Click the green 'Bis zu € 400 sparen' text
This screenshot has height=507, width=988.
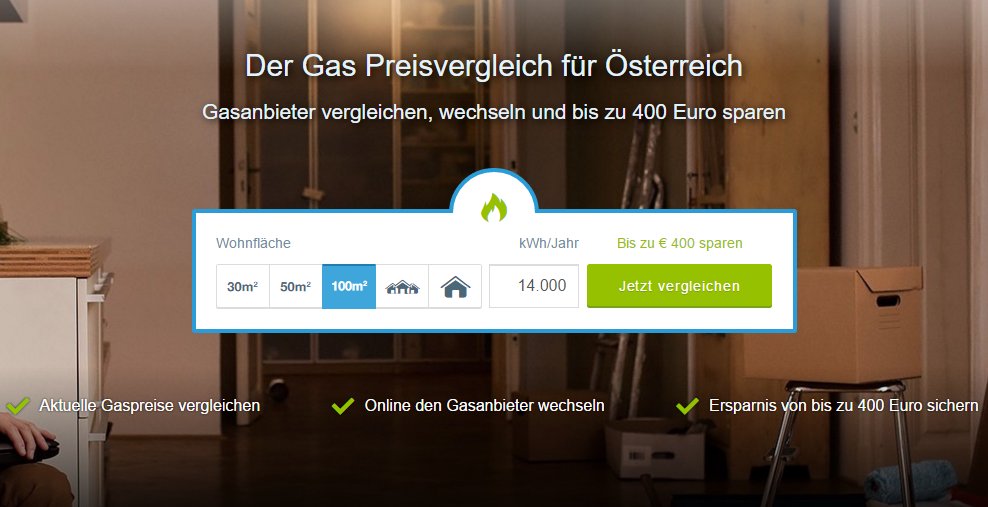[x=679, y=243]
